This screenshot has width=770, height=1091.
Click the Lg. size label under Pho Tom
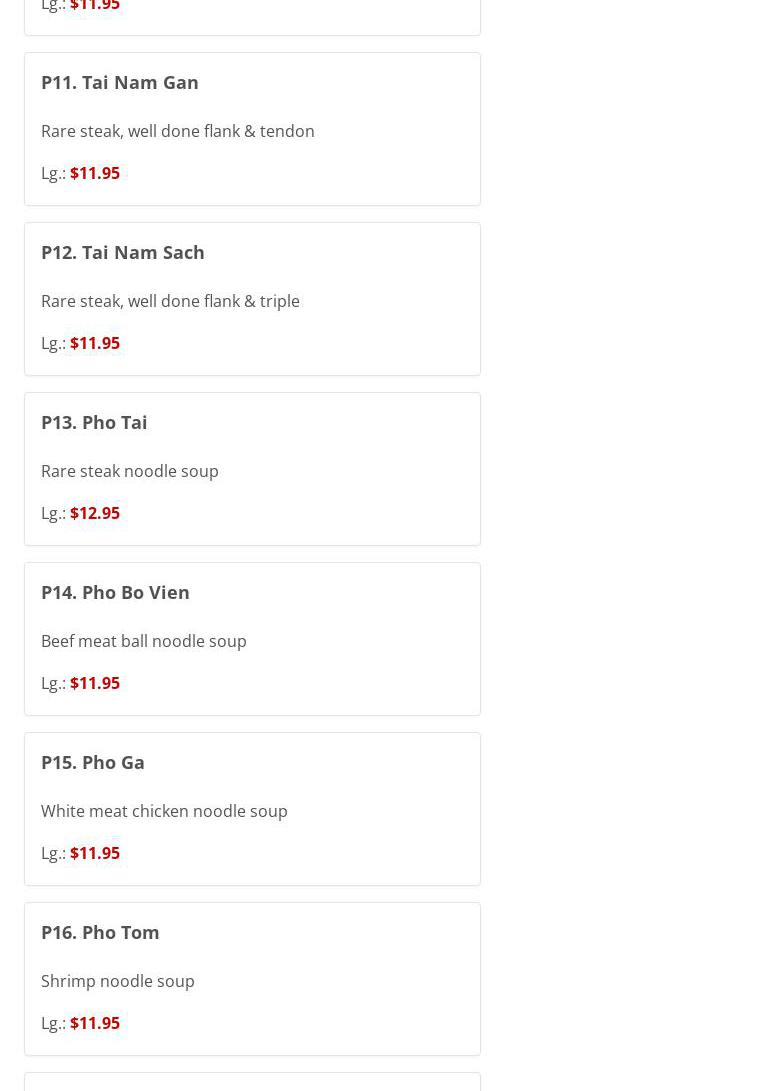click(x=53, y=1023)
